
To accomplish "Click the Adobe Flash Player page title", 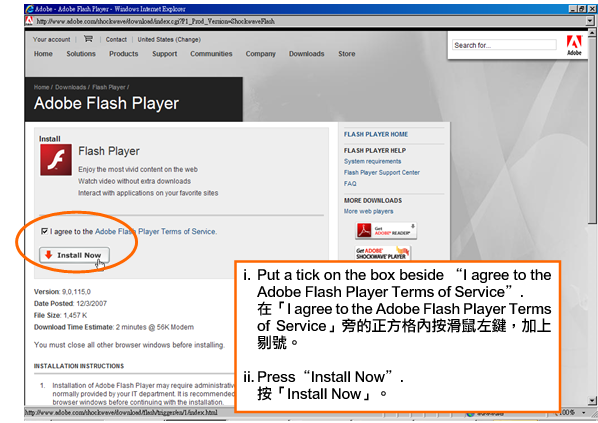I will pos(106,103).
